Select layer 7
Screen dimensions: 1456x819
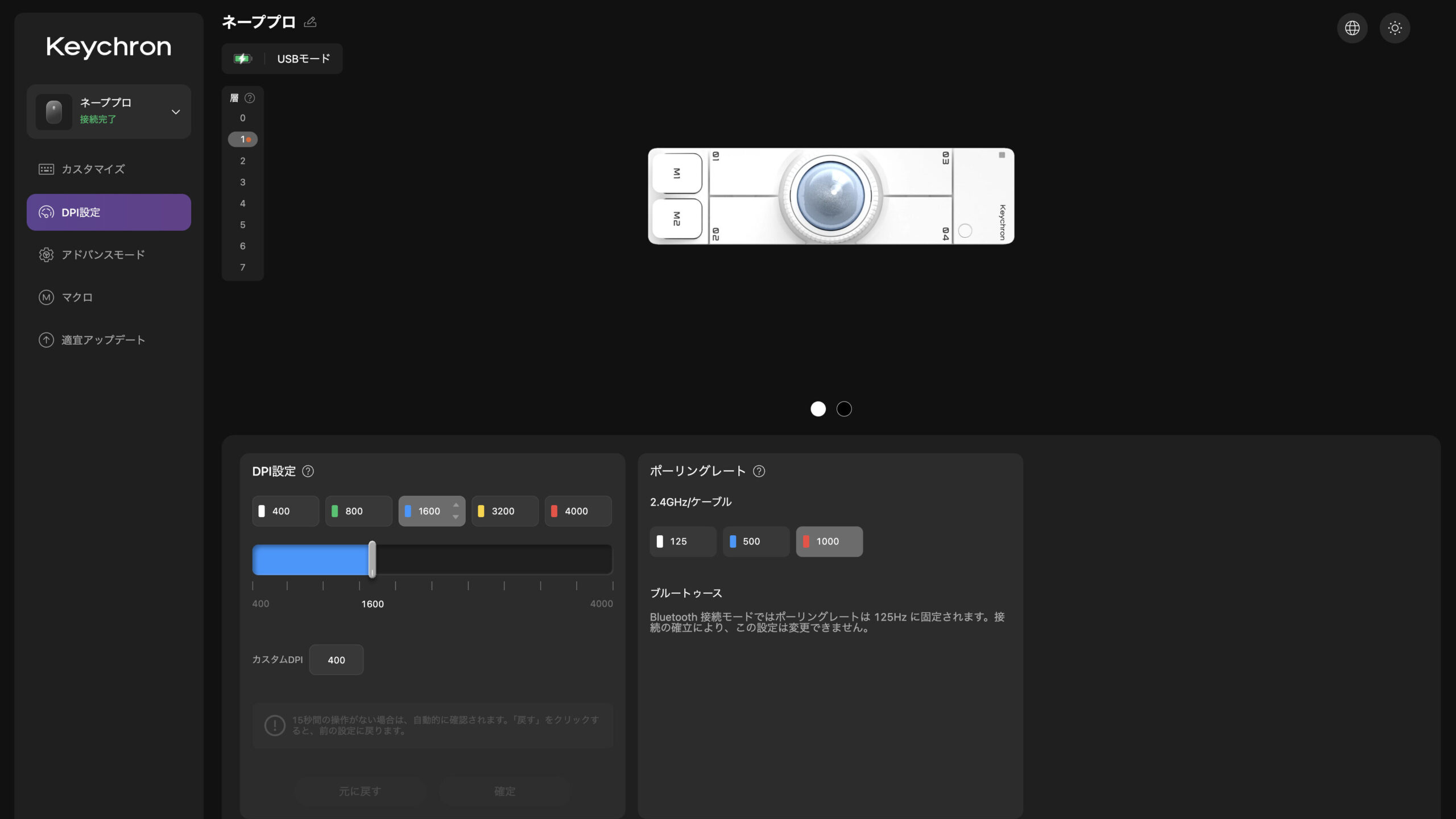243,267
